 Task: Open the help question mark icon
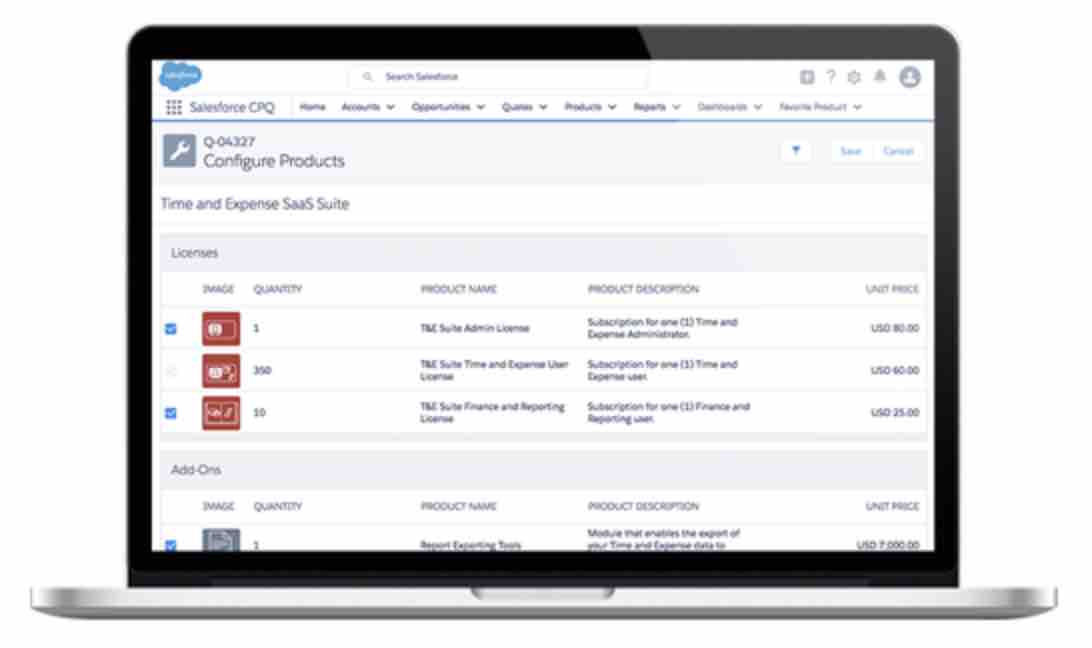coord(830,77)
